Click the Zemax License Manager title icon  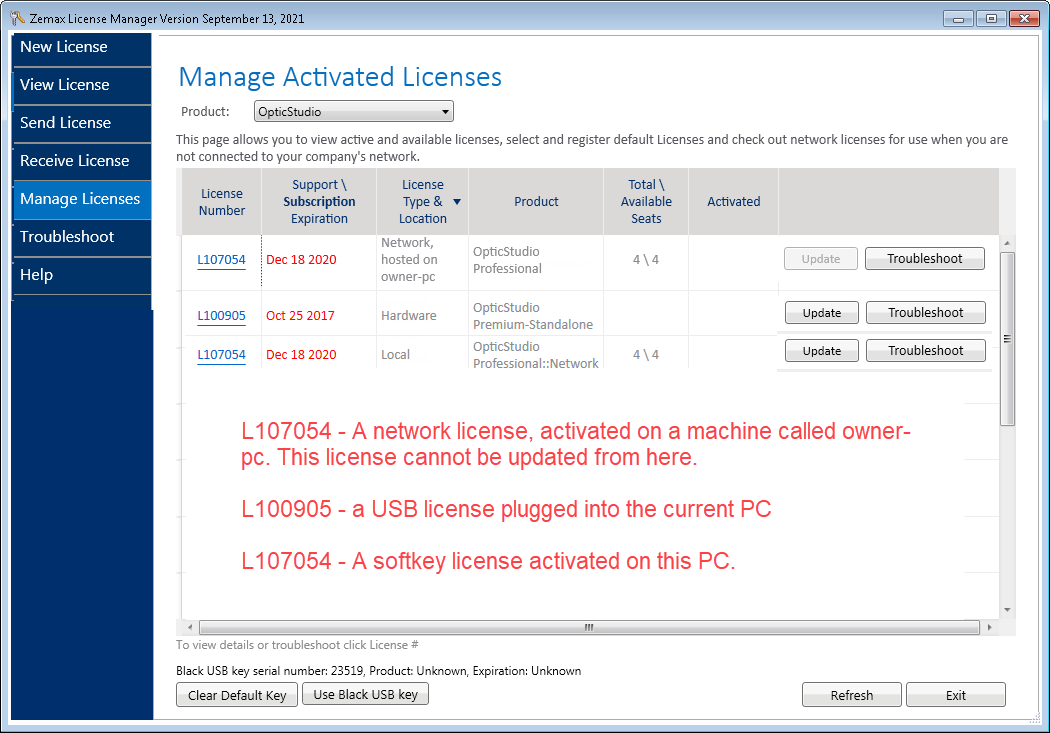pos(18,18)
